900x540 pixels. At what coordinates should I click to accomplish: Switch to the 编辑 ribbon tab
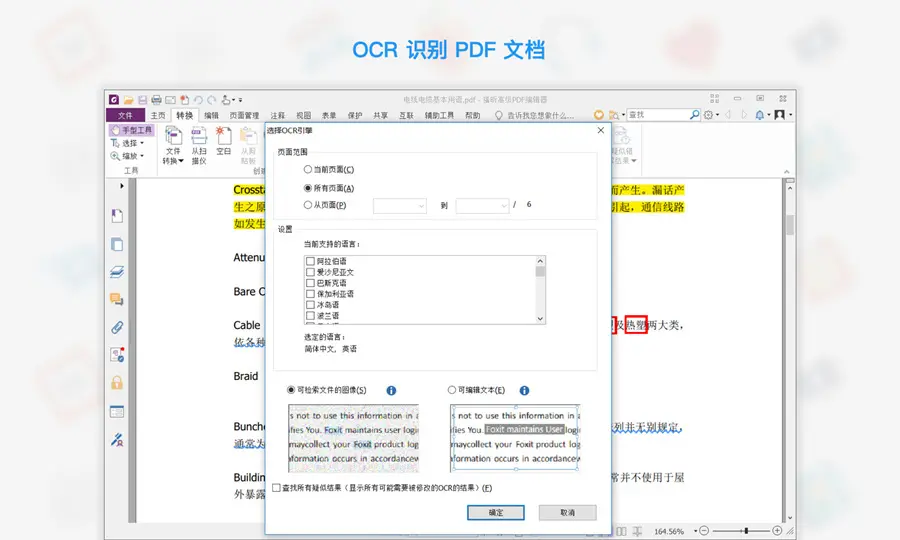pos(211,115)
